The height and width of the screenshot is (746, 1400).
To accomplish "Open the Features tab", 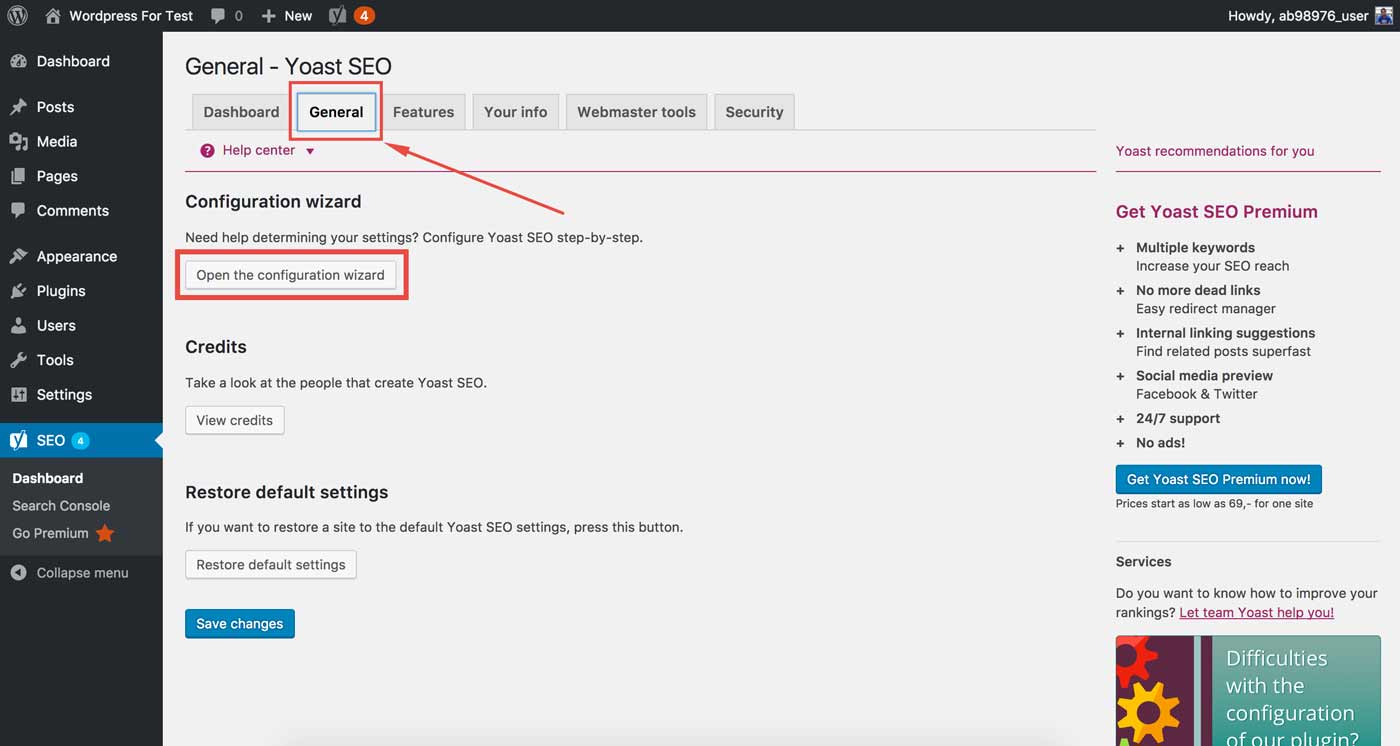I will [x=423, y=112].
